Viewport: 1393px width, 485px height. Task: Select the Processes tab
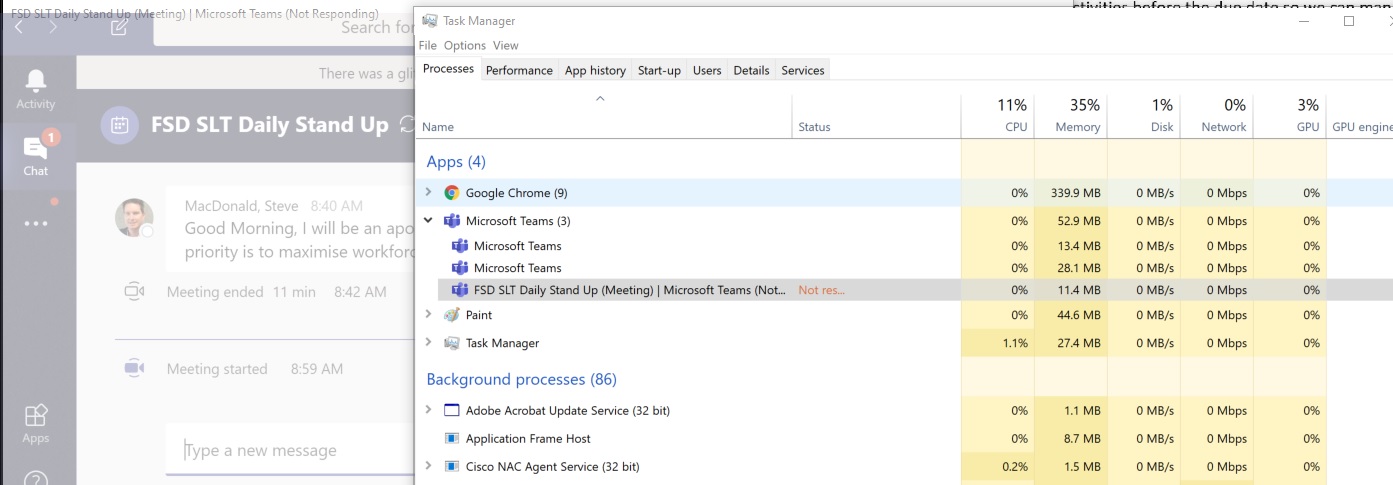click(448, 69)
